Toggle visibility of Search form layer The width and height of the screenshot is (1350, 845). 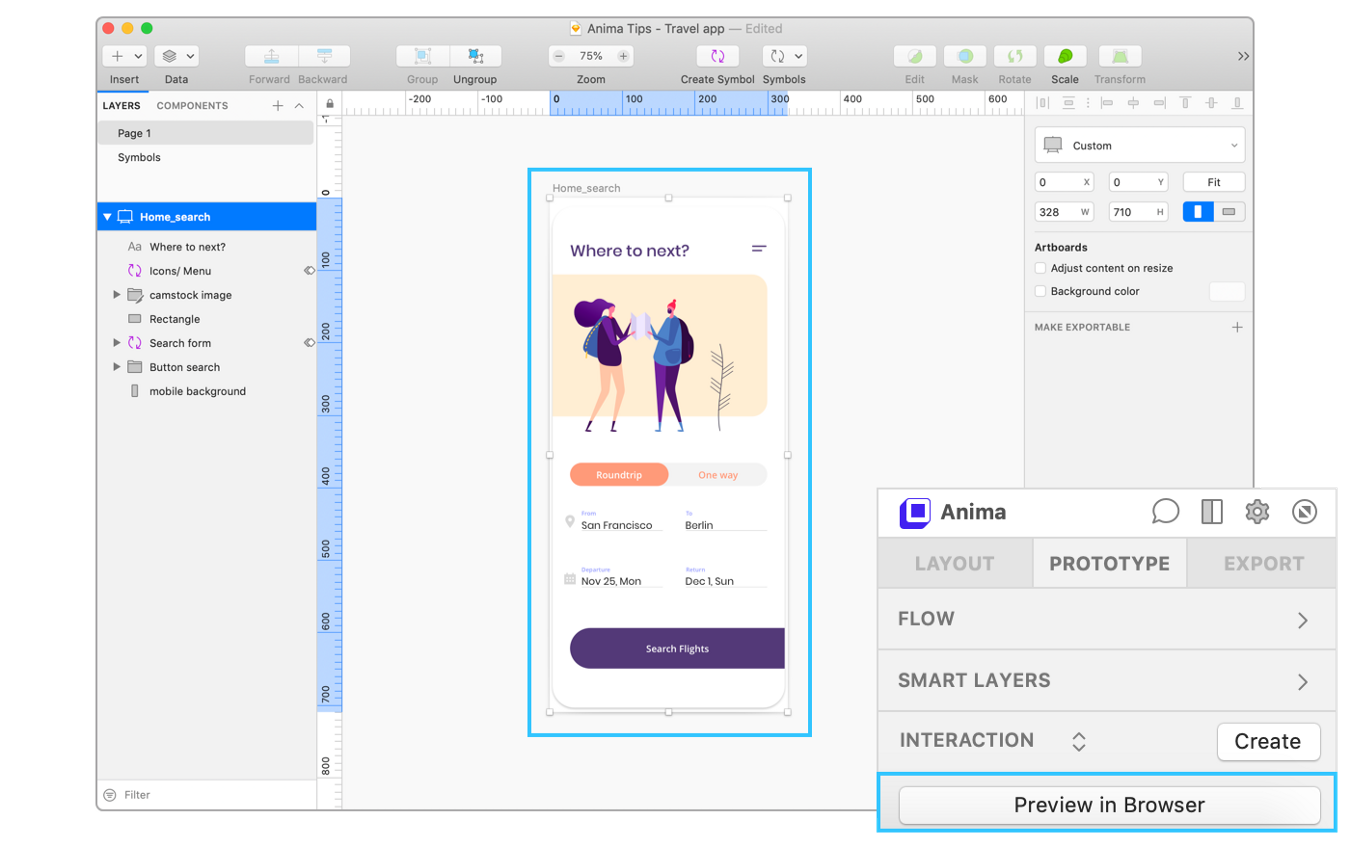[x=309, y=343]
